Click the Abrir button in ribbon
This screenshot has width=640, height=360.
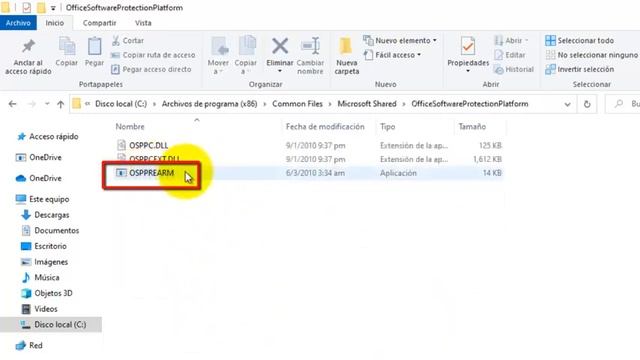coord(511,40)
